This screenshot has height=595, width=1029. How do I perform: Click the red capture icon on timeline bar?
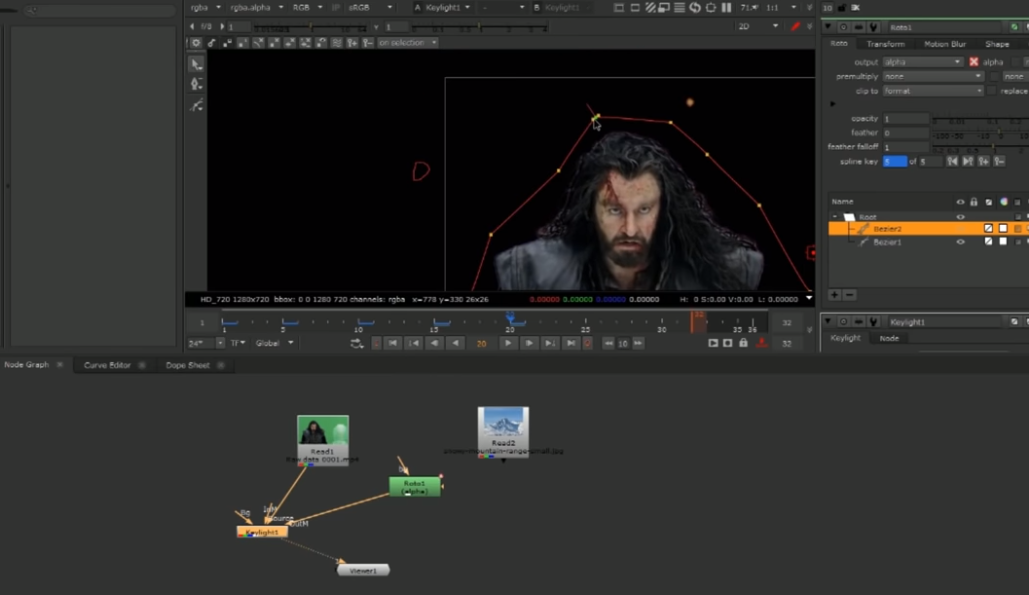click(x=761, y=343)
